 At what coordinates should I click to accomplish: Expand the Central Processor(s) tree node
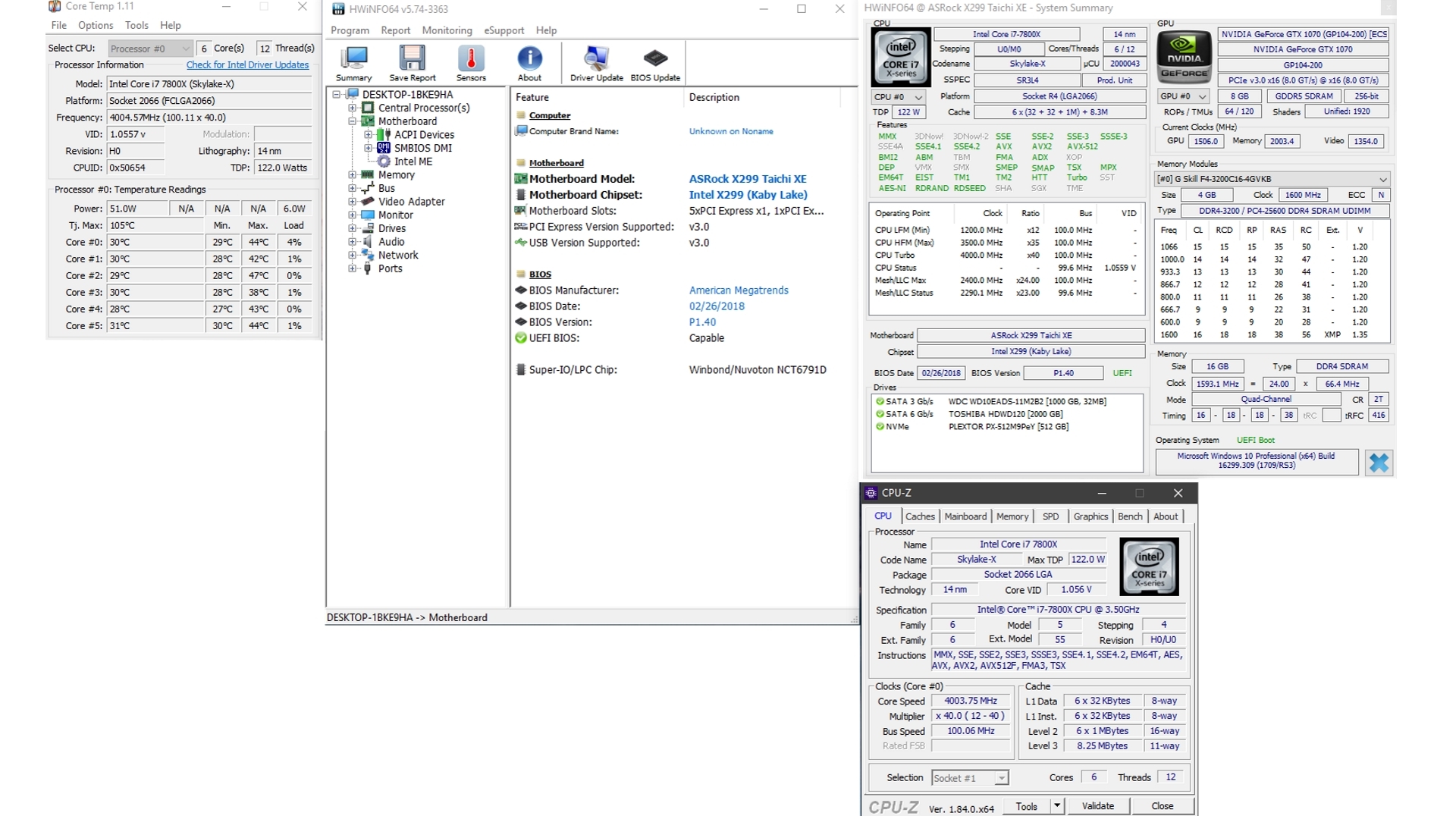coord(352,108)
